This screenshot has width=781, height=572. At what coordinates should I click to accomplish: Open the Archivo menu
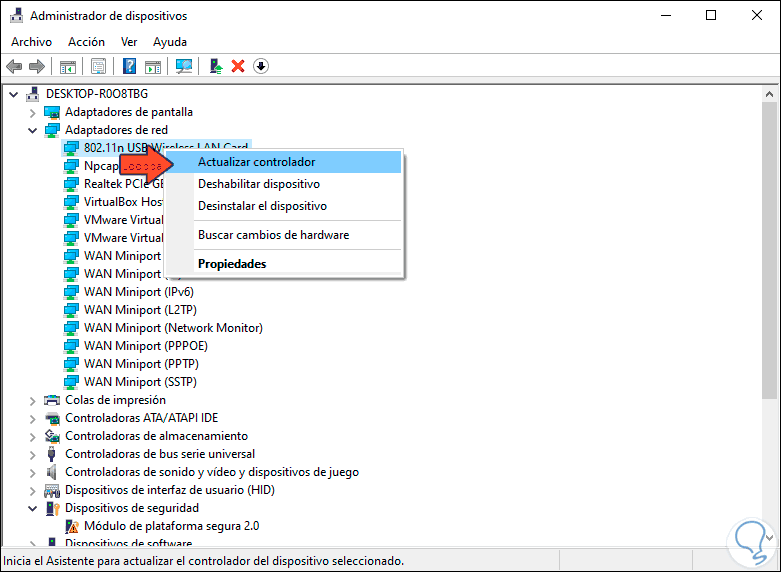tap(31, 42)
